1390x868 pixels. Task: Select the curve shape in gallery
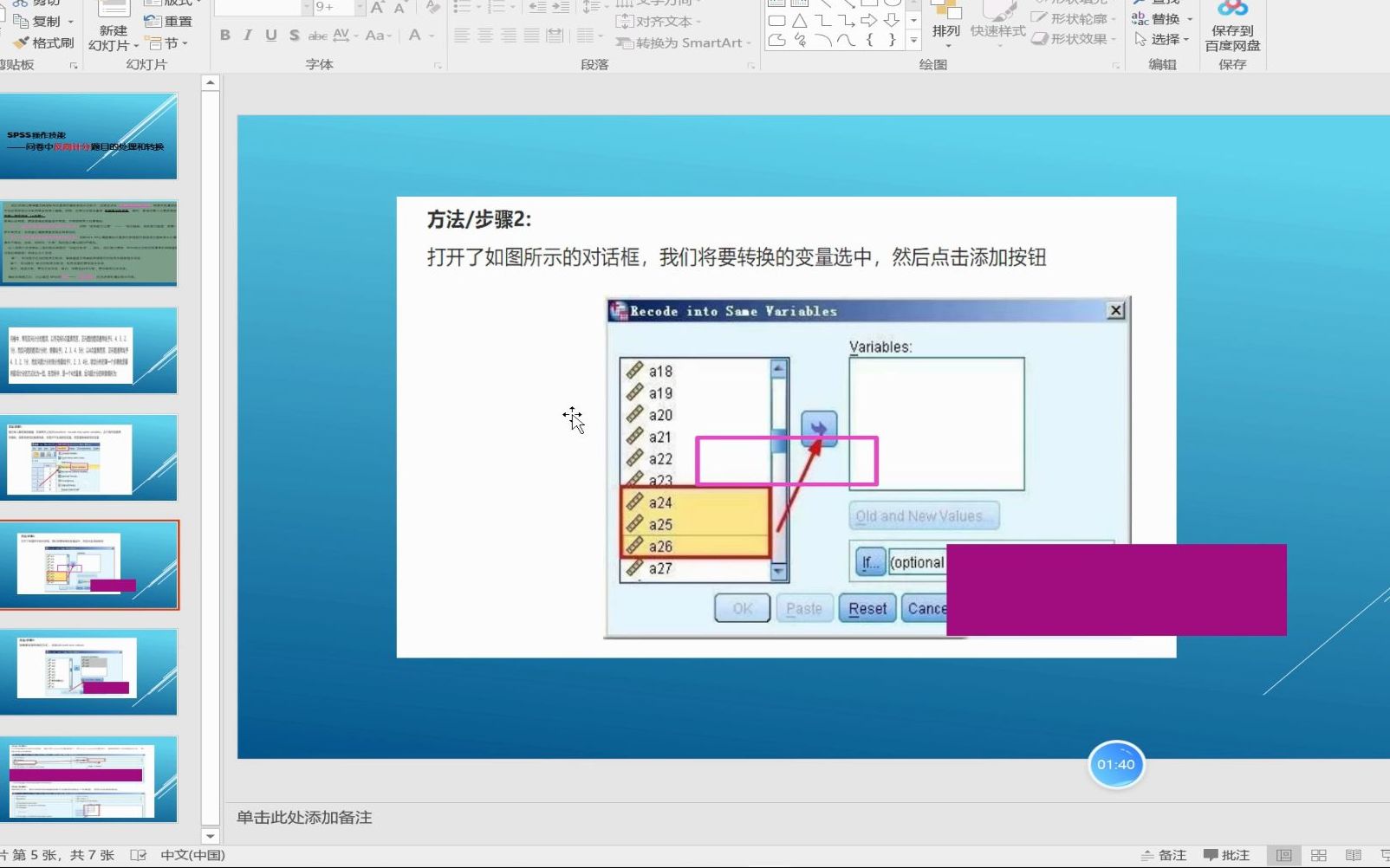[x=846, y=40]
